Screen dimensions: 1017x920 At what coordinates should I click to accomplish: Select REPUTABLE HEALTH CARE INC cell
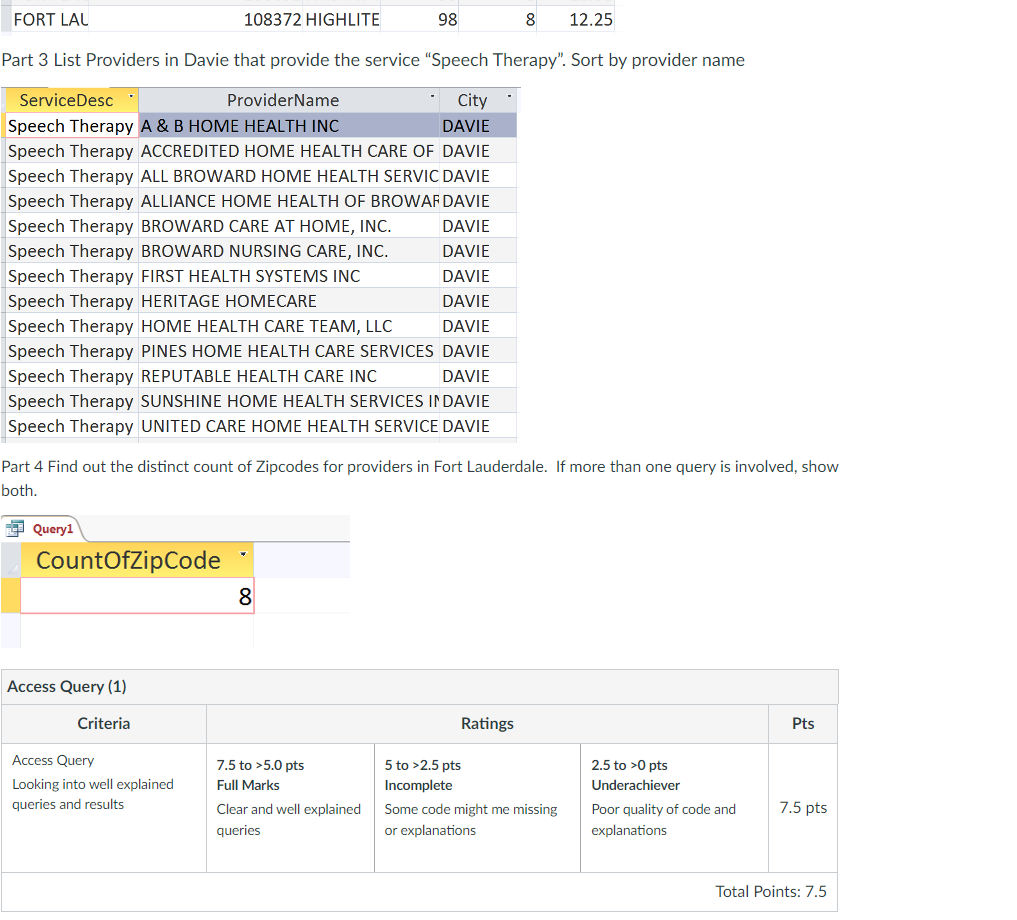(x=289, y=376)
